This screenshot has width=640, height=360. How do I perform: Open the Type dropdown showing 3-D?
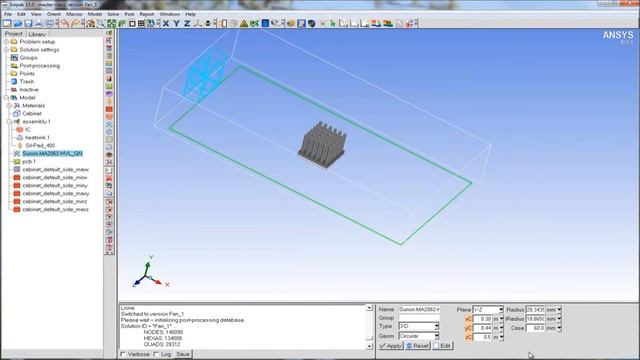(x=436, y=326)
